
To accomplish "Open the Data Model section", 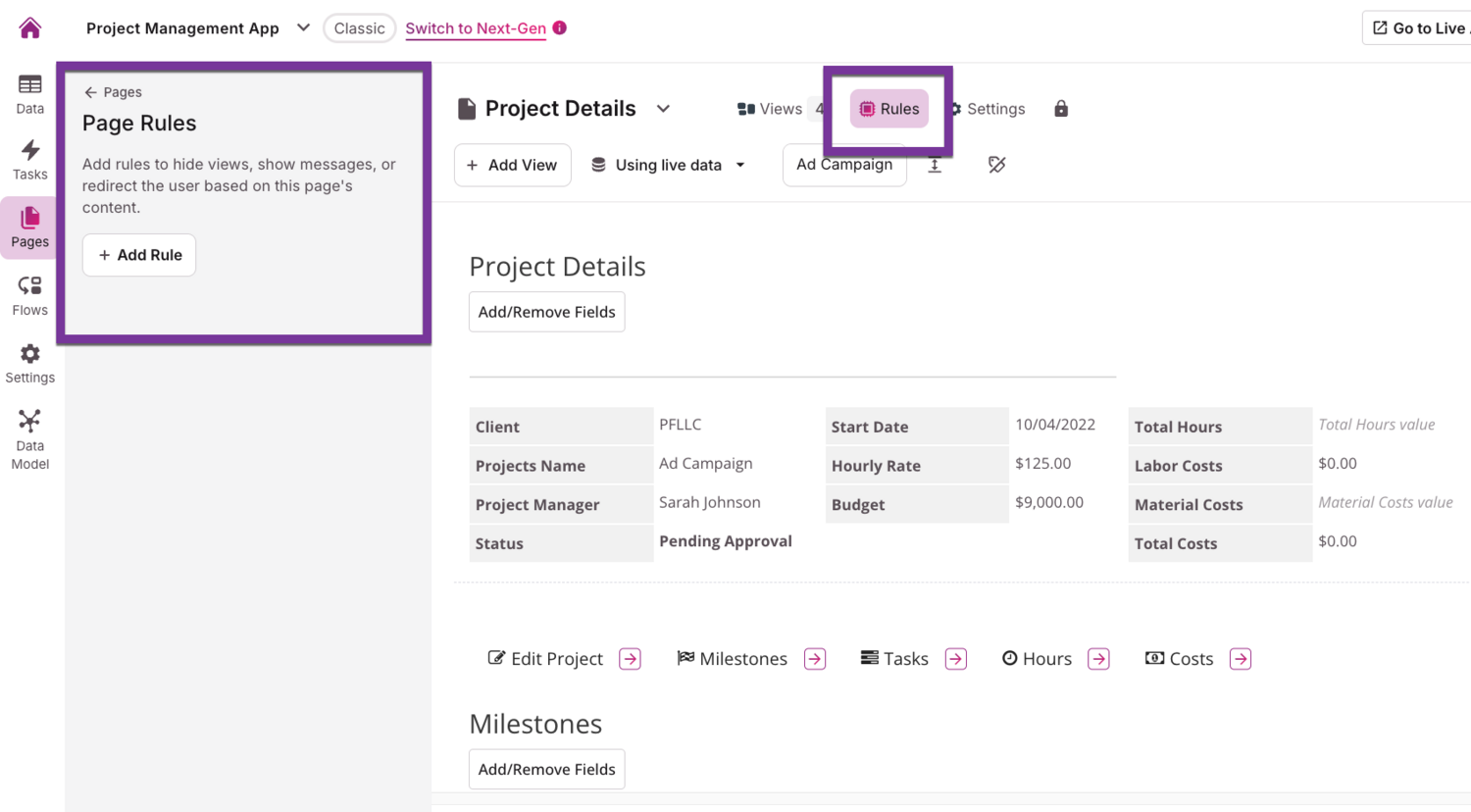I will pos(30,439).
